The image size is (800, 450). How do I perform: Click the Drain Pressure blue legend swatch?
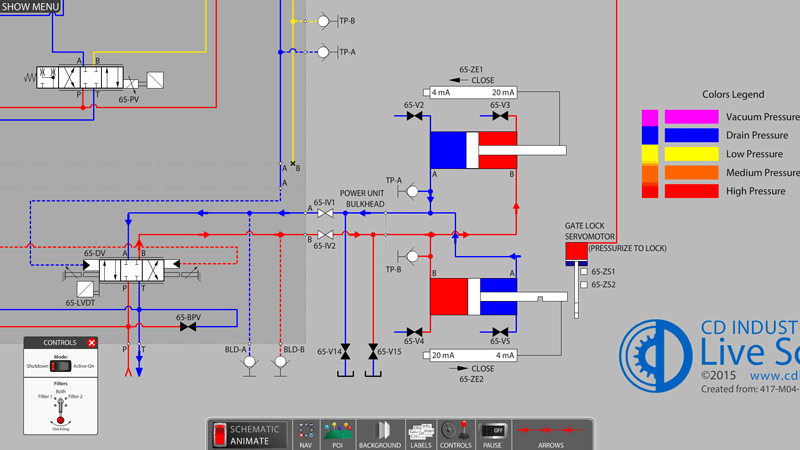(691, 135)
